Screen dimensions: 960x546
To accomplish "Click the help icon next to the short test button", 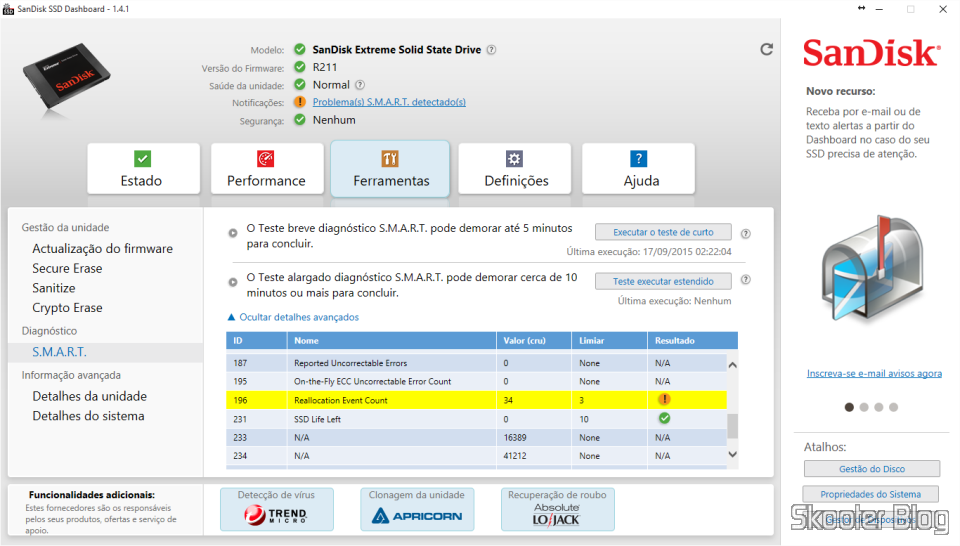I will 746,233.
